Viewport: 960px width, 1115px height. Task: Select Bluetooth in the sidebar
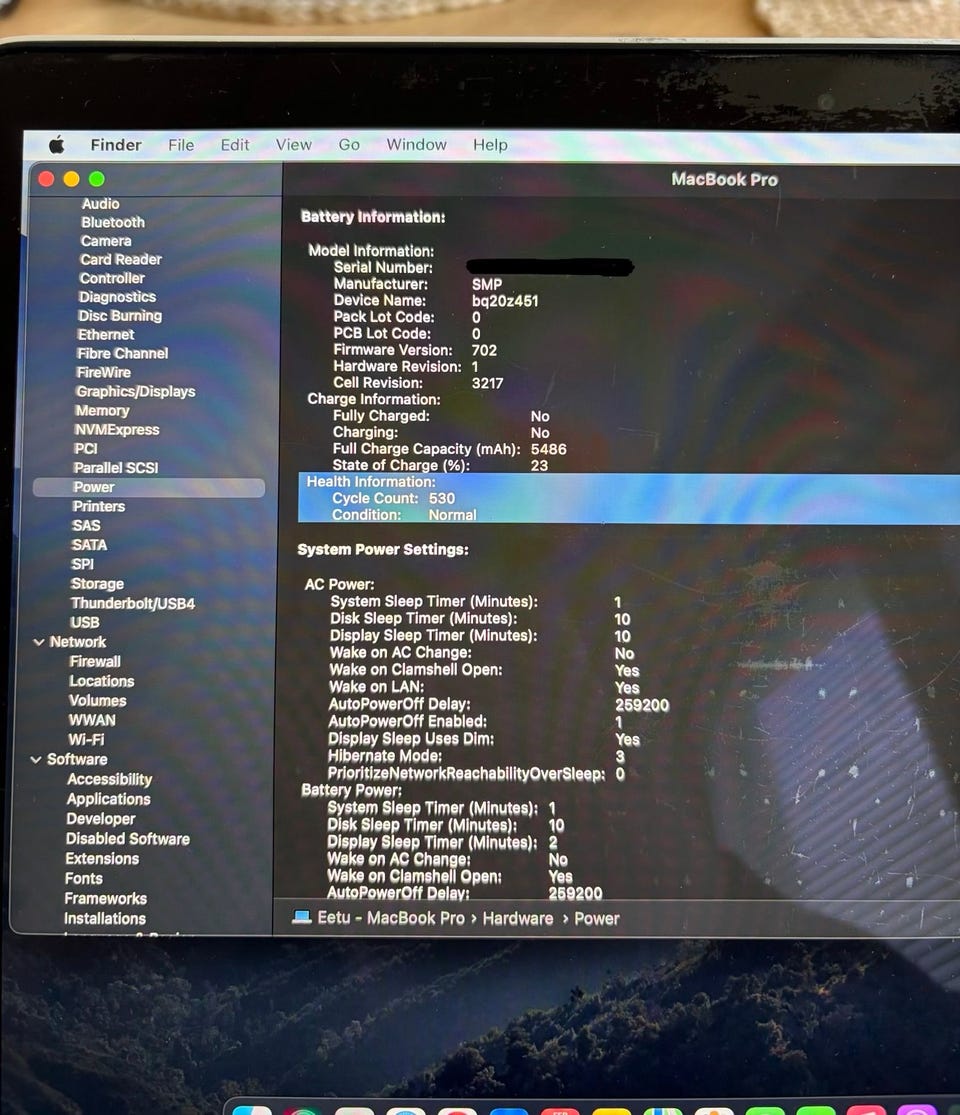[113, 223]
